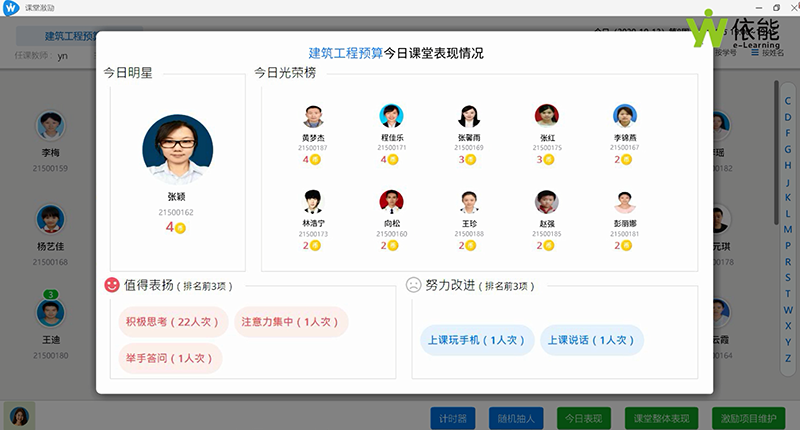Click the 随机抽人 random pick button

(515, 417)
